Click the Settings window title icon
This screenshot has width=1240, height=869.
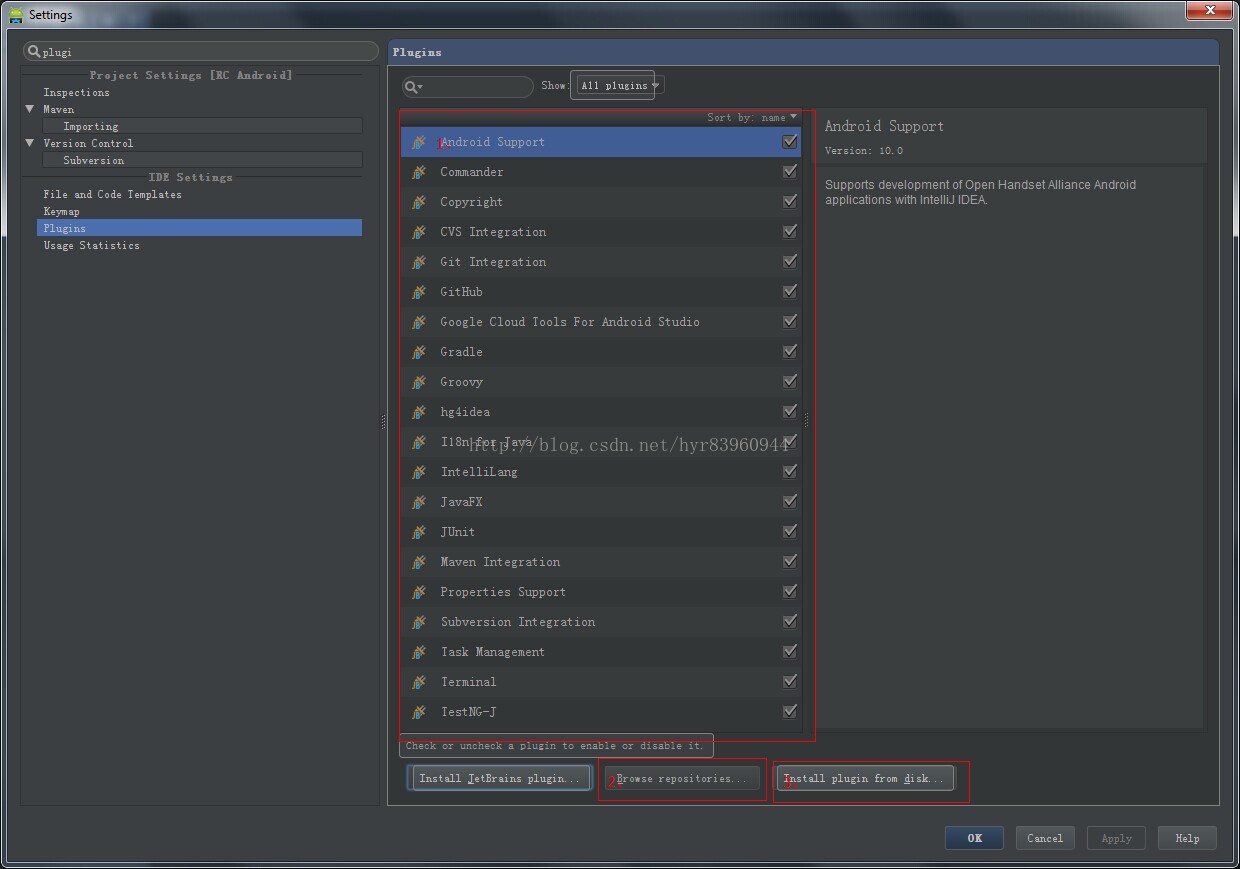click(15, 14)
